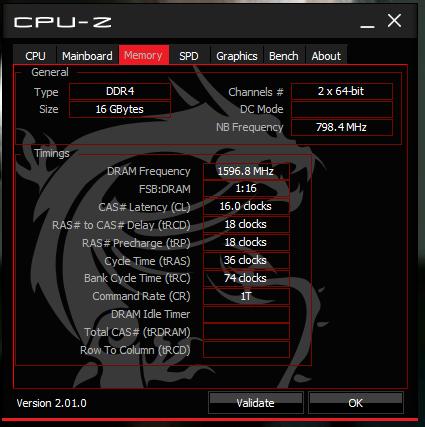
Task: Switch to the CPU tab
Action: pyautogui.click(x=35, y=55)
